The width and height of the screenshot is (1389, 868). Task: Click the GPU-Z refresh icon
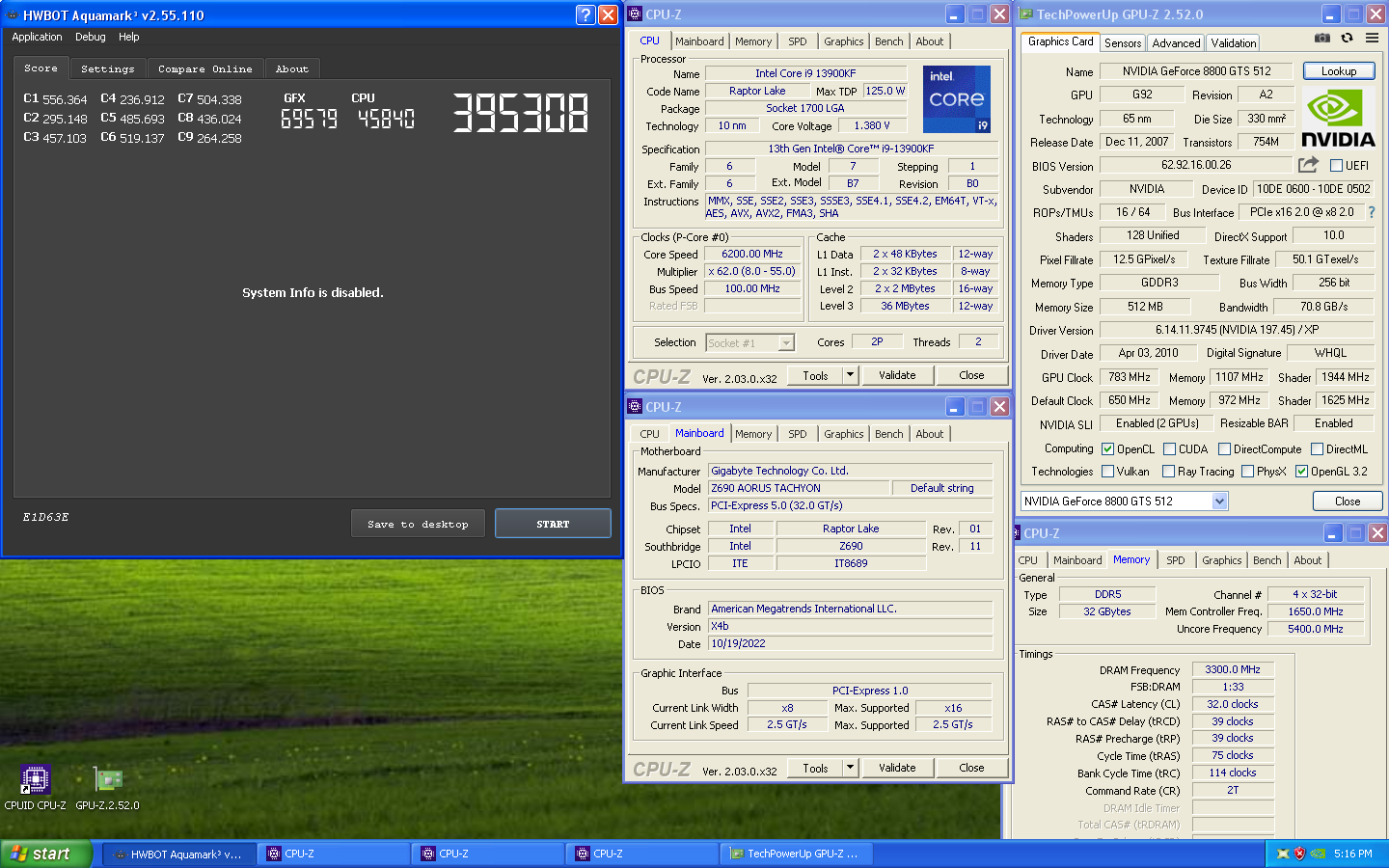click(1347, 38)
